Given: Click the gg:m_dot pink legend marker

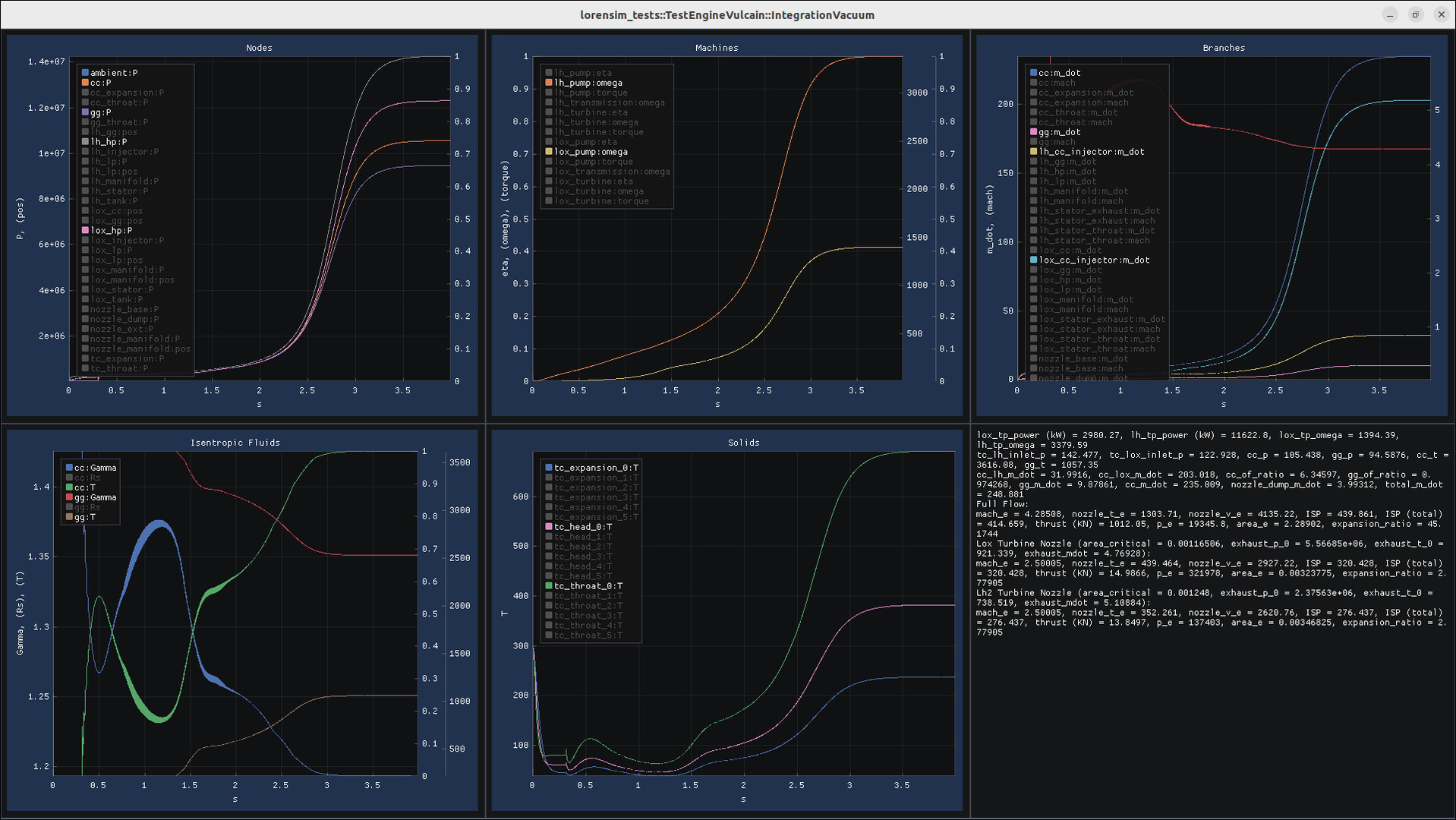Looking at the screenshot, I should [1033, 132].
